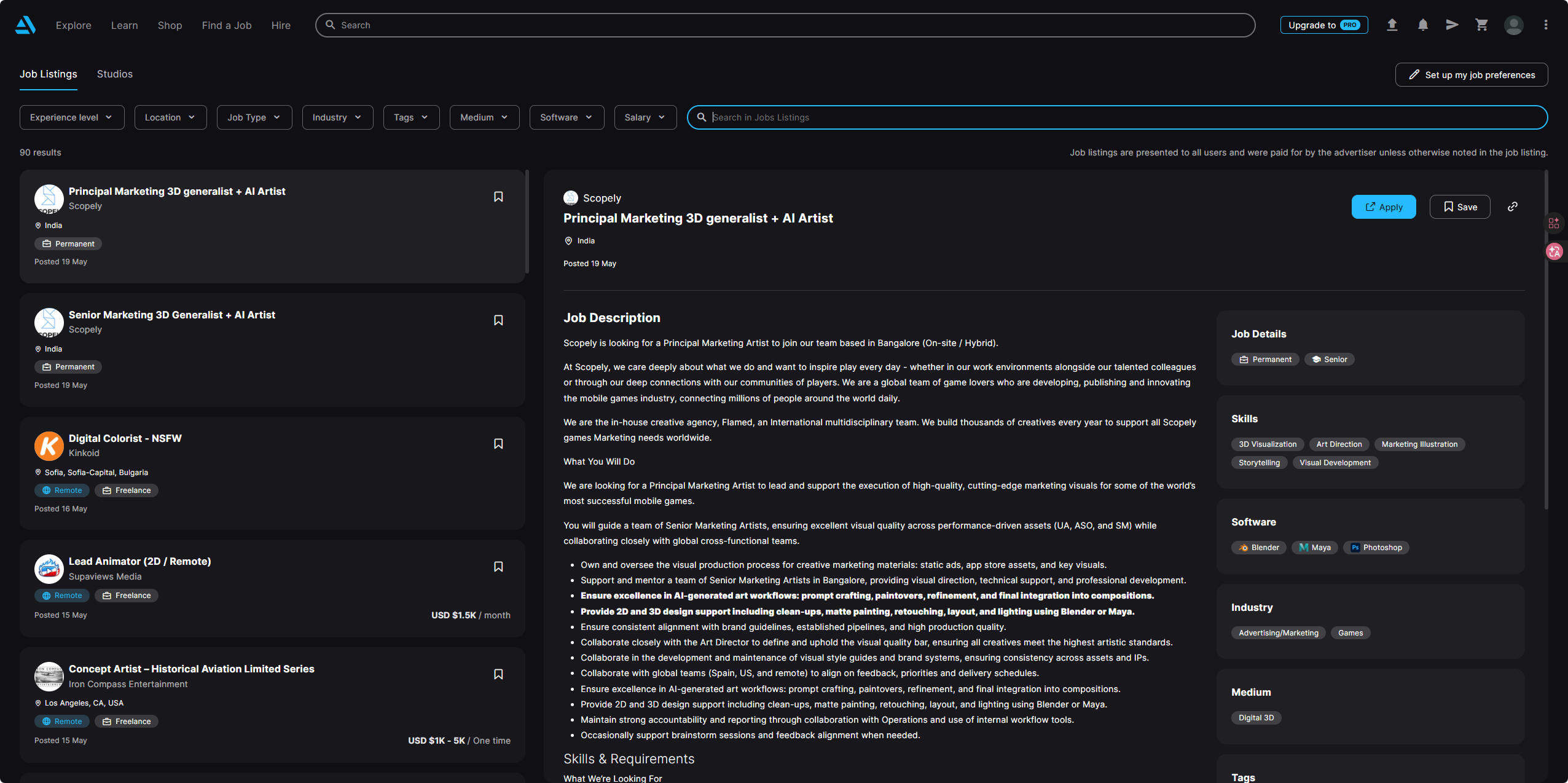Bookmark the Principal Marketing 3D generalist listing
The height and width of the screenshot is (783, 1568).
click(x=498, y=197)
